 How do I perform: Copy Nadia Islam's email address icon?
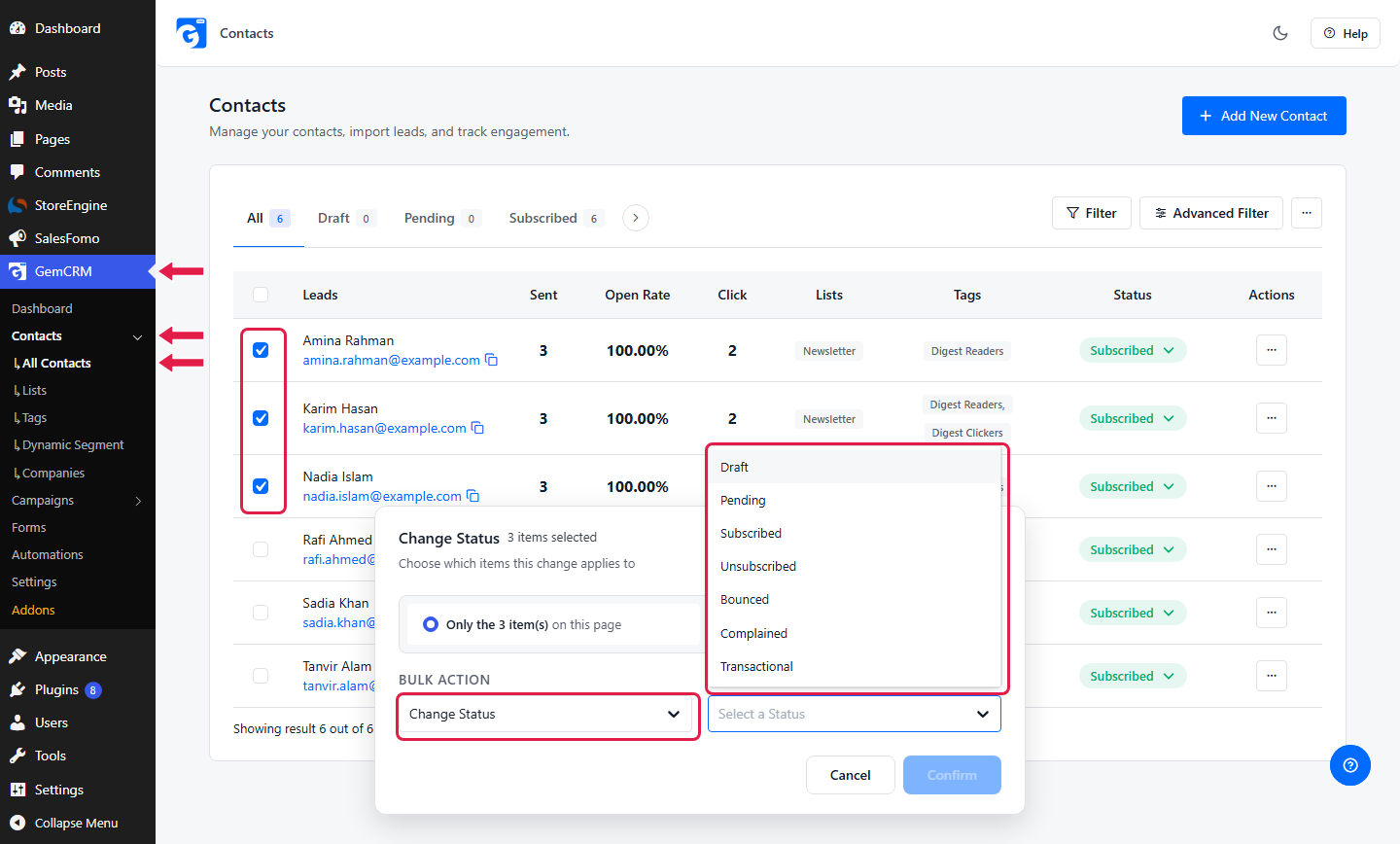pyautogui.click(x=472, y=496)
